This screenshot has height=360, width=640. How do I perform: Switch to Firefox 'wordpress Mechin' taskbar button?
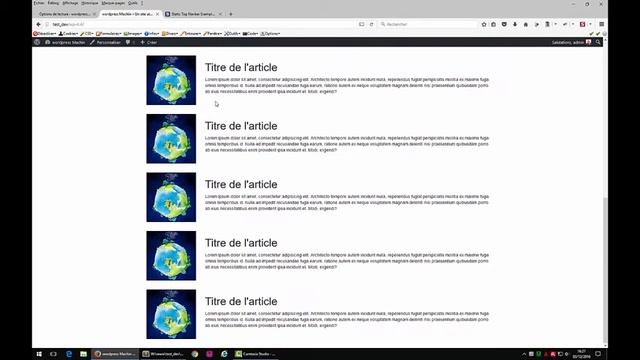(115, 354)
